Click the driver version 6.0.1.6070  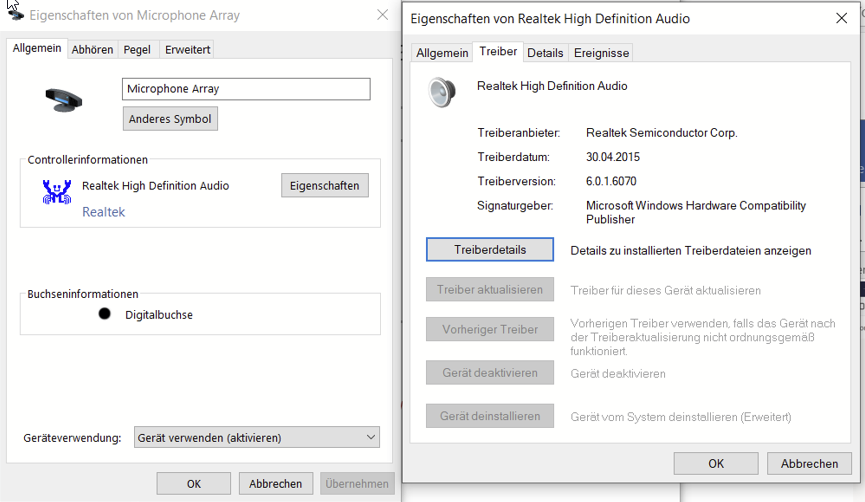611,181
